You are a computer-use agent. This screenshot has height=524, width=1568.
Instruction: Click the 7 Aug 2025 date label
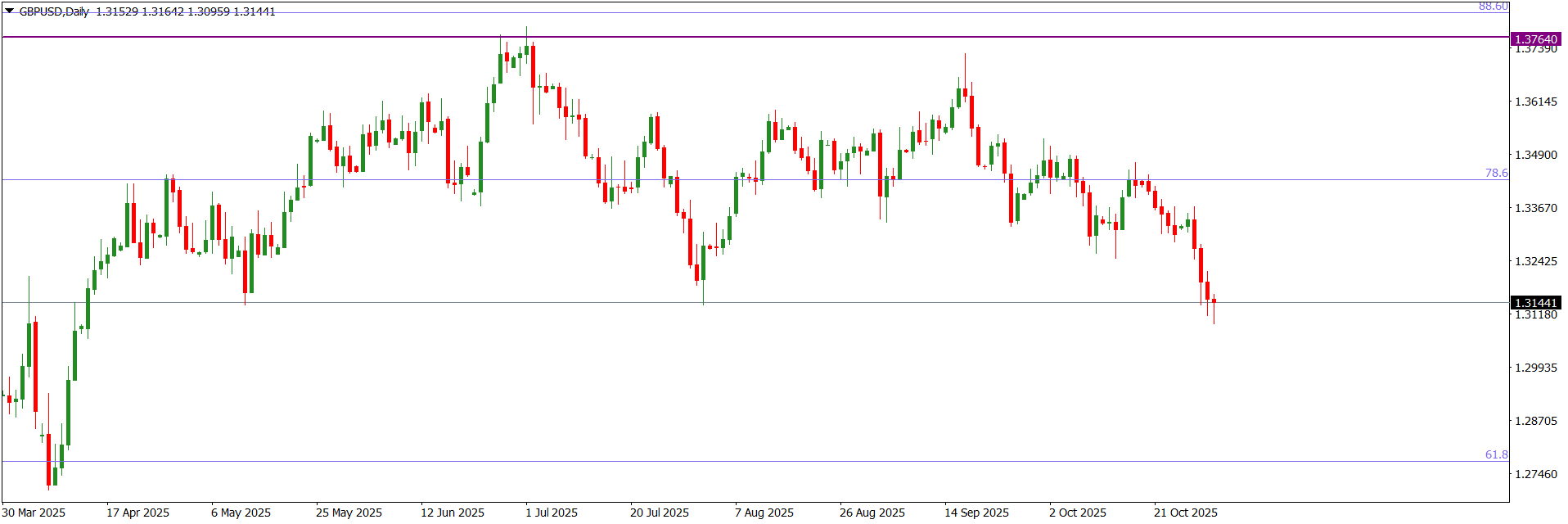(x=764, y=513)
